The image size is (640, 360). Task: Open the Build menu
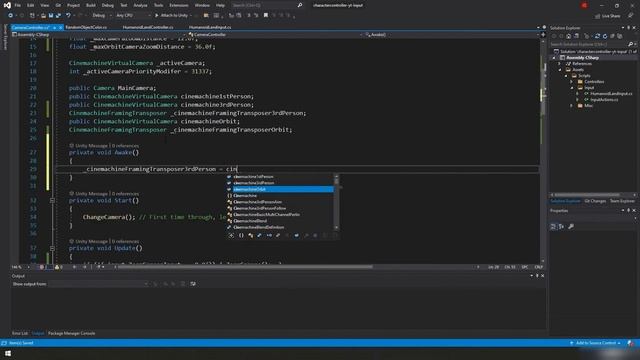click(x=91, y=5)
